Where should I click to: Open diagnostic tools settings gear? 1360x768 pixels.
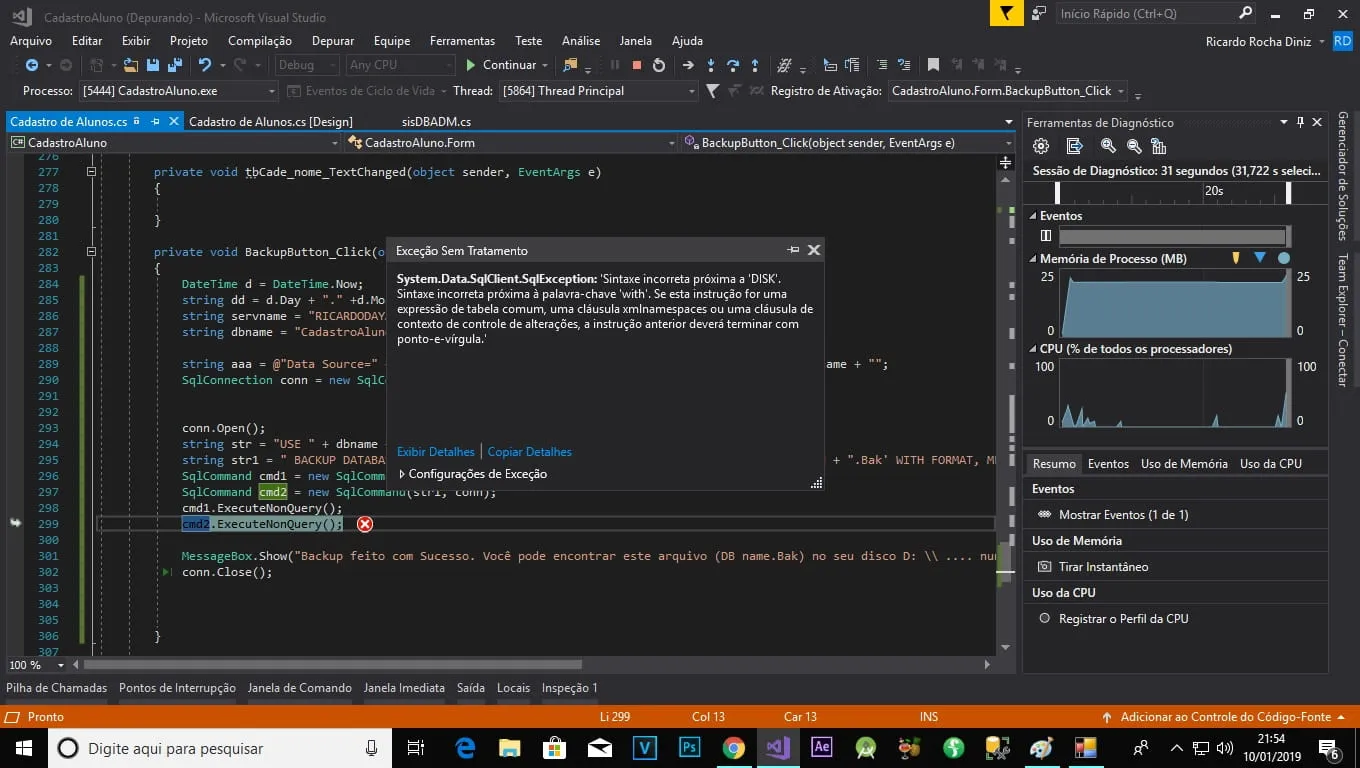1041,146
